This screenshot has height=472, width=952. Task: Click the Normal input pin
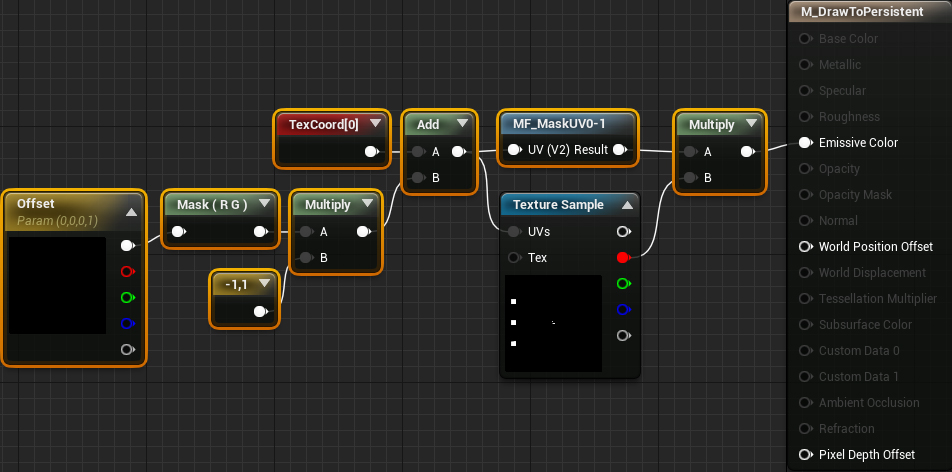pyautogui.click(x=806, y=221)
